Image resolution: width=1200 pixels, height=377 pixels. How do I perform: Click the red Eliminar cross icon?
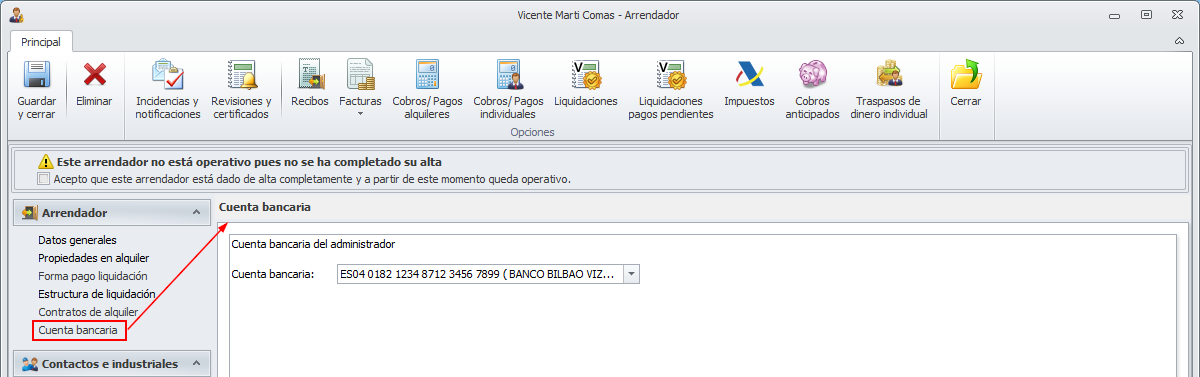click(94, 75)
